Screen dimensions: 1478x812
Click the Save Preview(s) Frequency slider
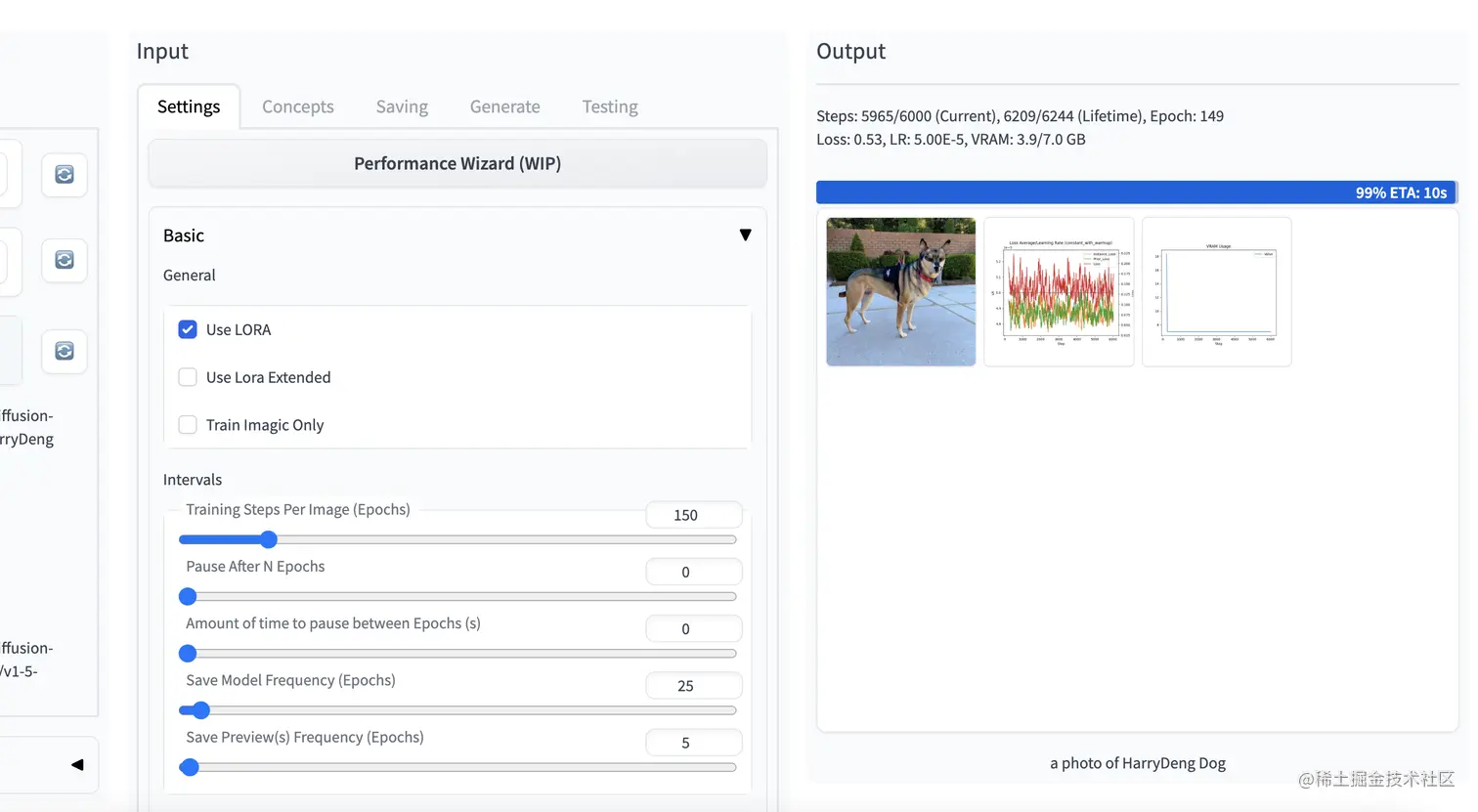pos(457,767)
